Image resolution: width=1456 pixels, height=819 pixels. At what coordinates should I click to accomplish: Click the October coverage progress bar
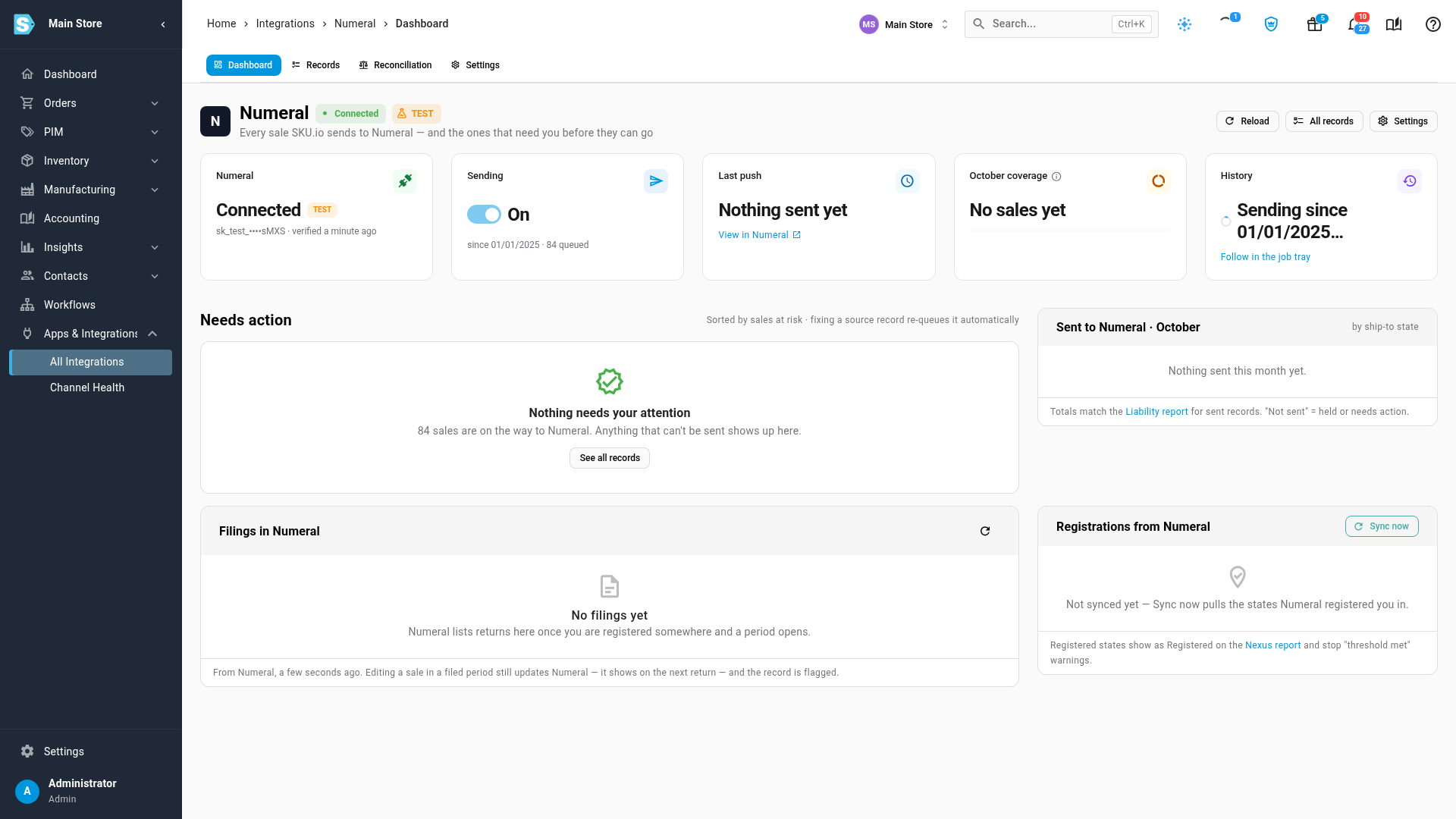point(1070,230)
